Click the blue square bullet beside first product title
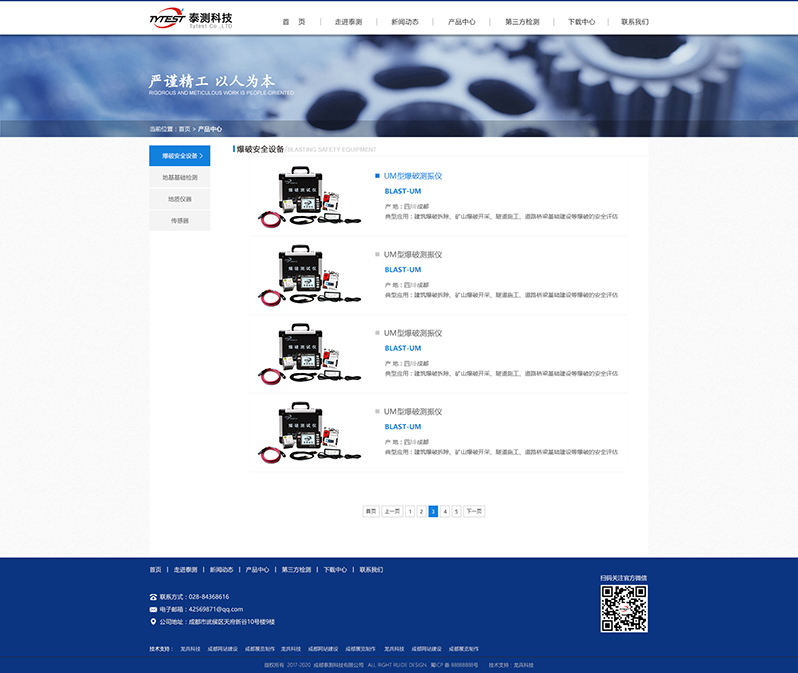 [377, 176]
